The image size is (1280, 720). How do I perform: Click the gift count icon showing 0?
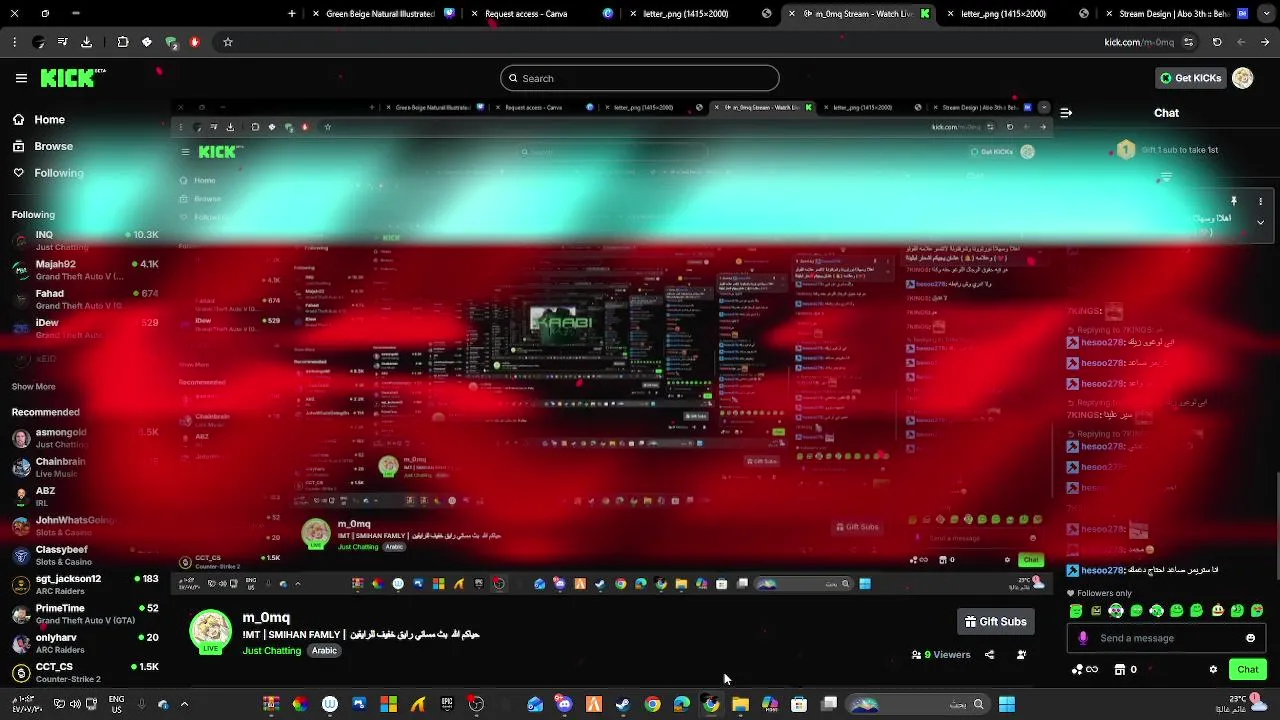click(x=1126, y=670)
